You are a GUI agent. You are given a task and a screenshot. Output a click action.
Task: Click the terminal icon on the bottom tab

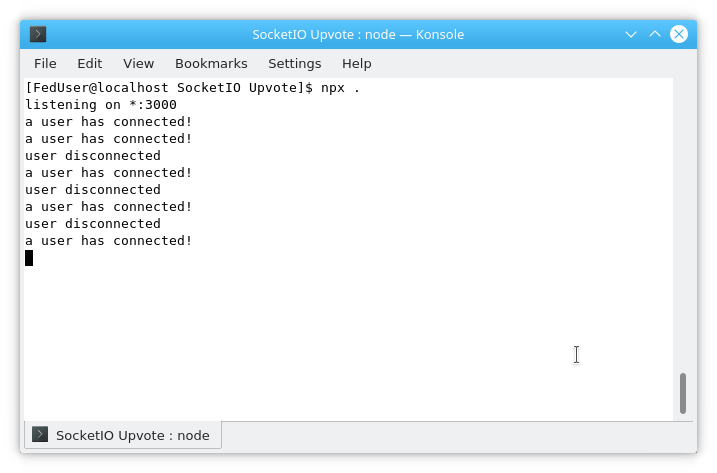point(40,434)
